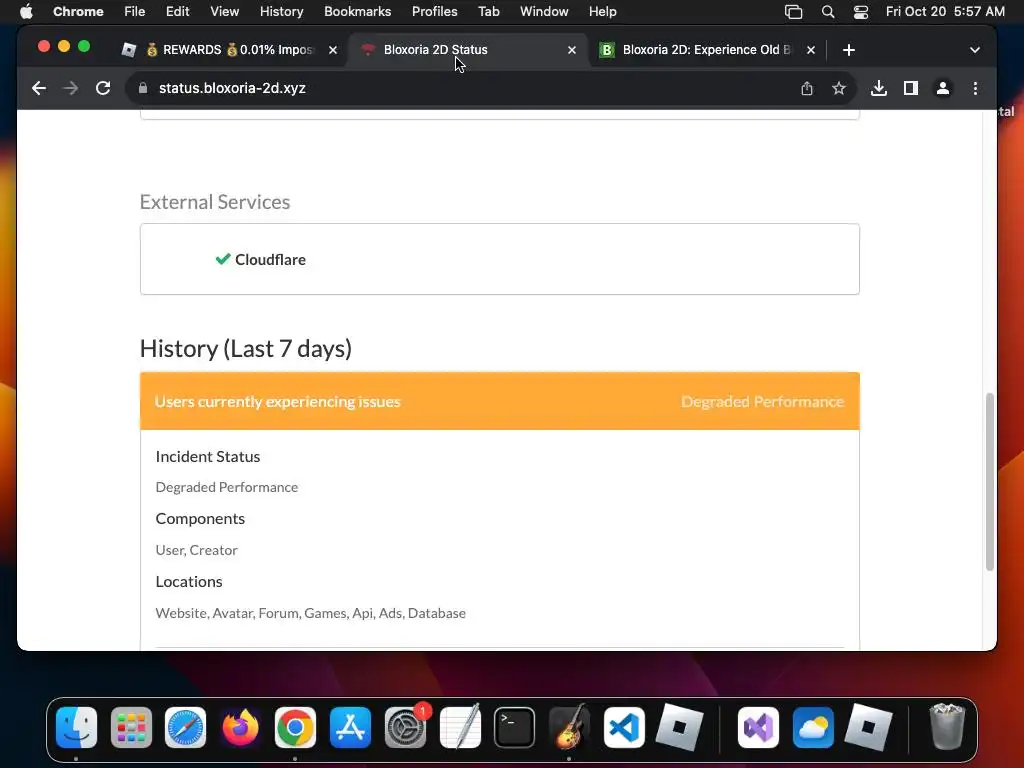Open System Settings from the Dock
1024x768 pixels.
click(405, 727)
